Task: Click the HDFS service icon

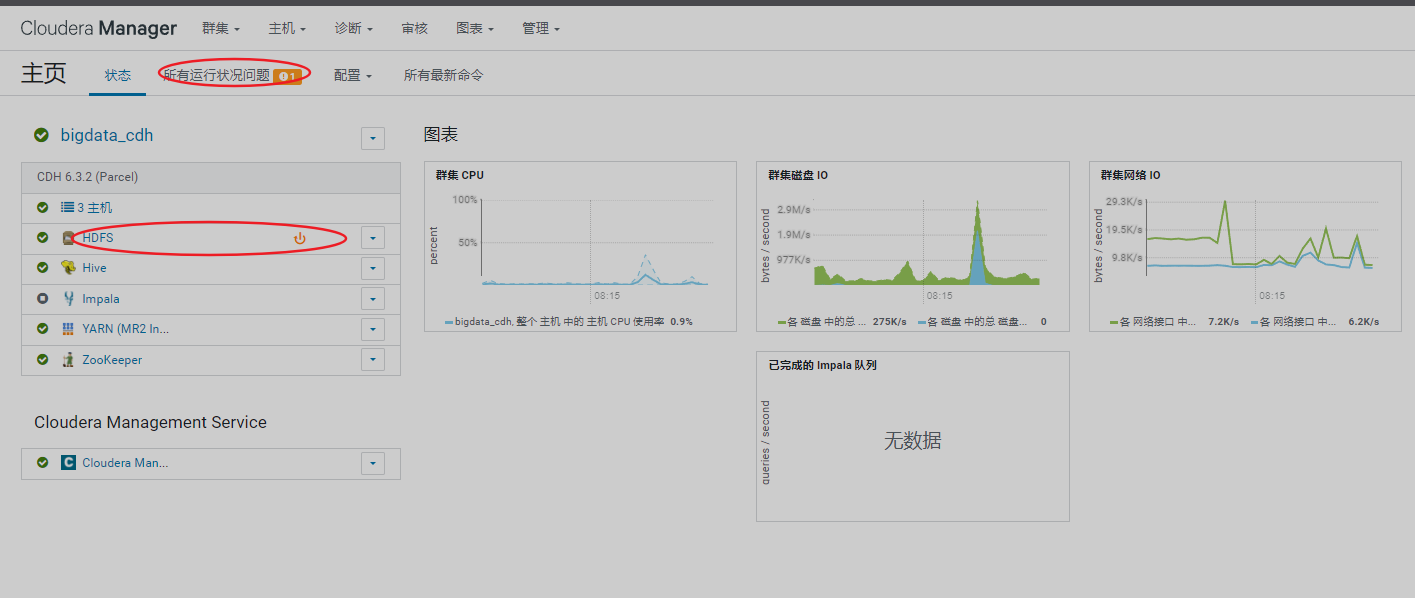Action: click(68, 238)
